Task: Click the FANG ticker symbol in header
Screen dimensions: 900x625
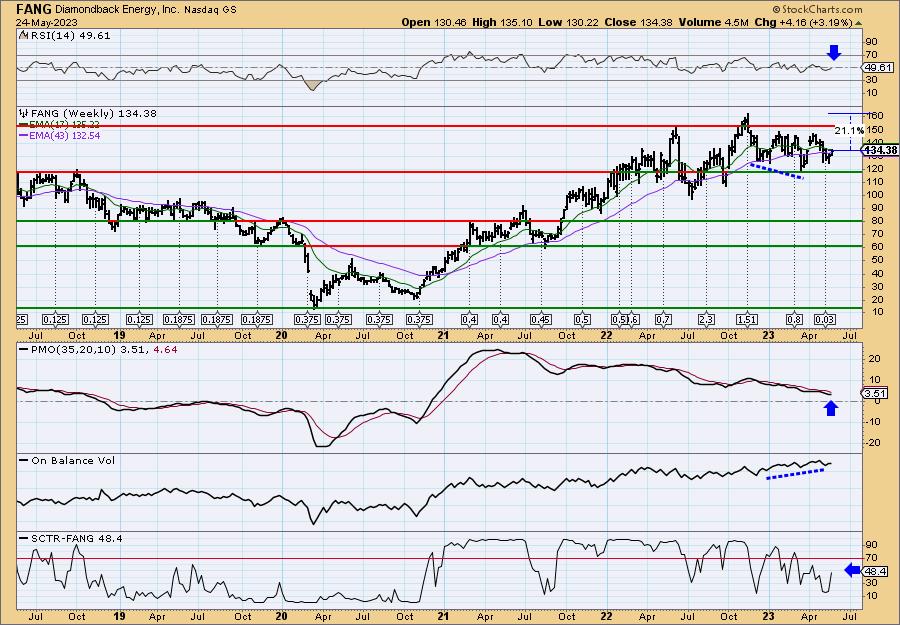Action: 34,9
